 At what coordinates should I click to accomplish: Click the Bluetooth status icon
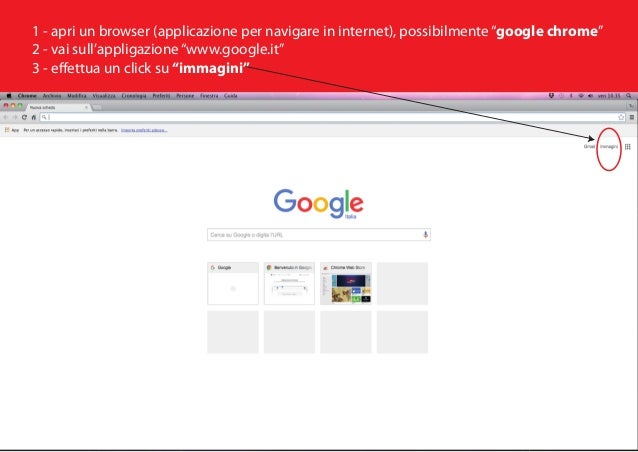571,96
